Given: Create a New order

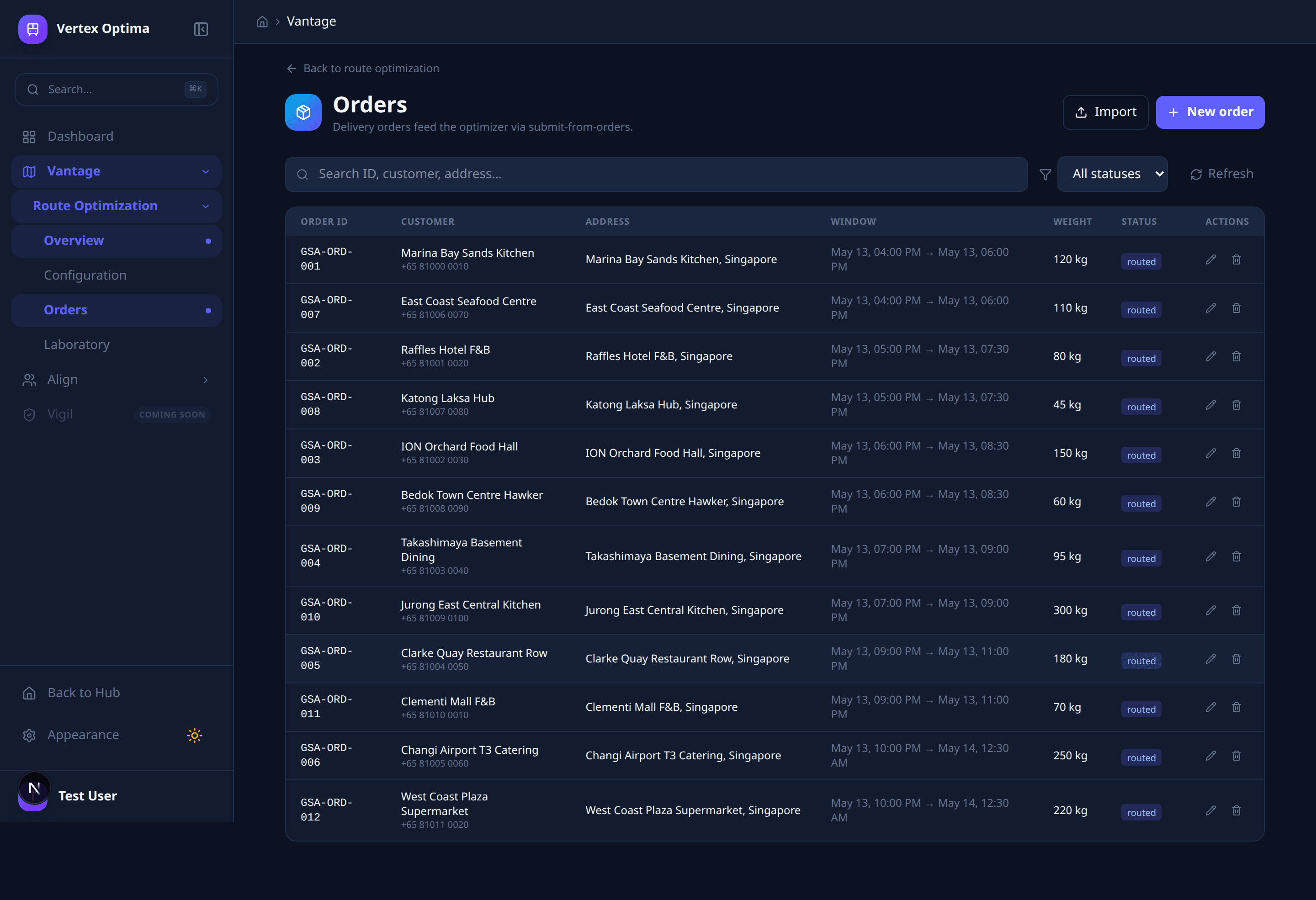Looking at the screenshot, I should click(1210, 112).
